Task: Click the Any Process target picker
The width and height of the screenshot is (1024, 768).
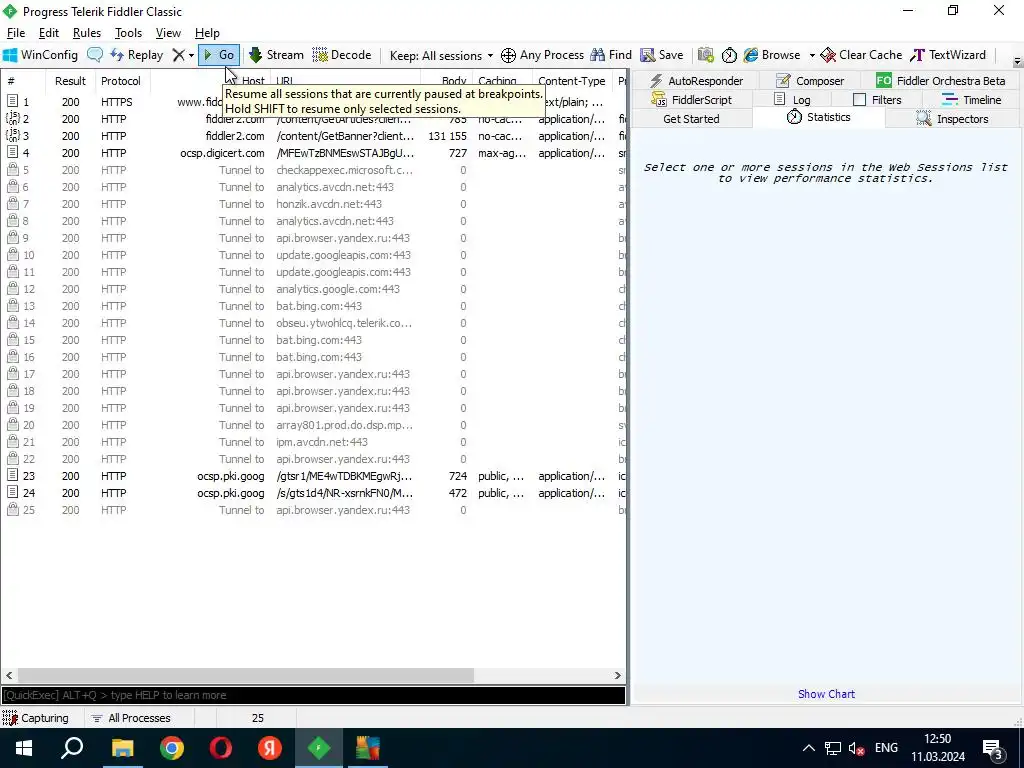Action: tap(542, 55)
